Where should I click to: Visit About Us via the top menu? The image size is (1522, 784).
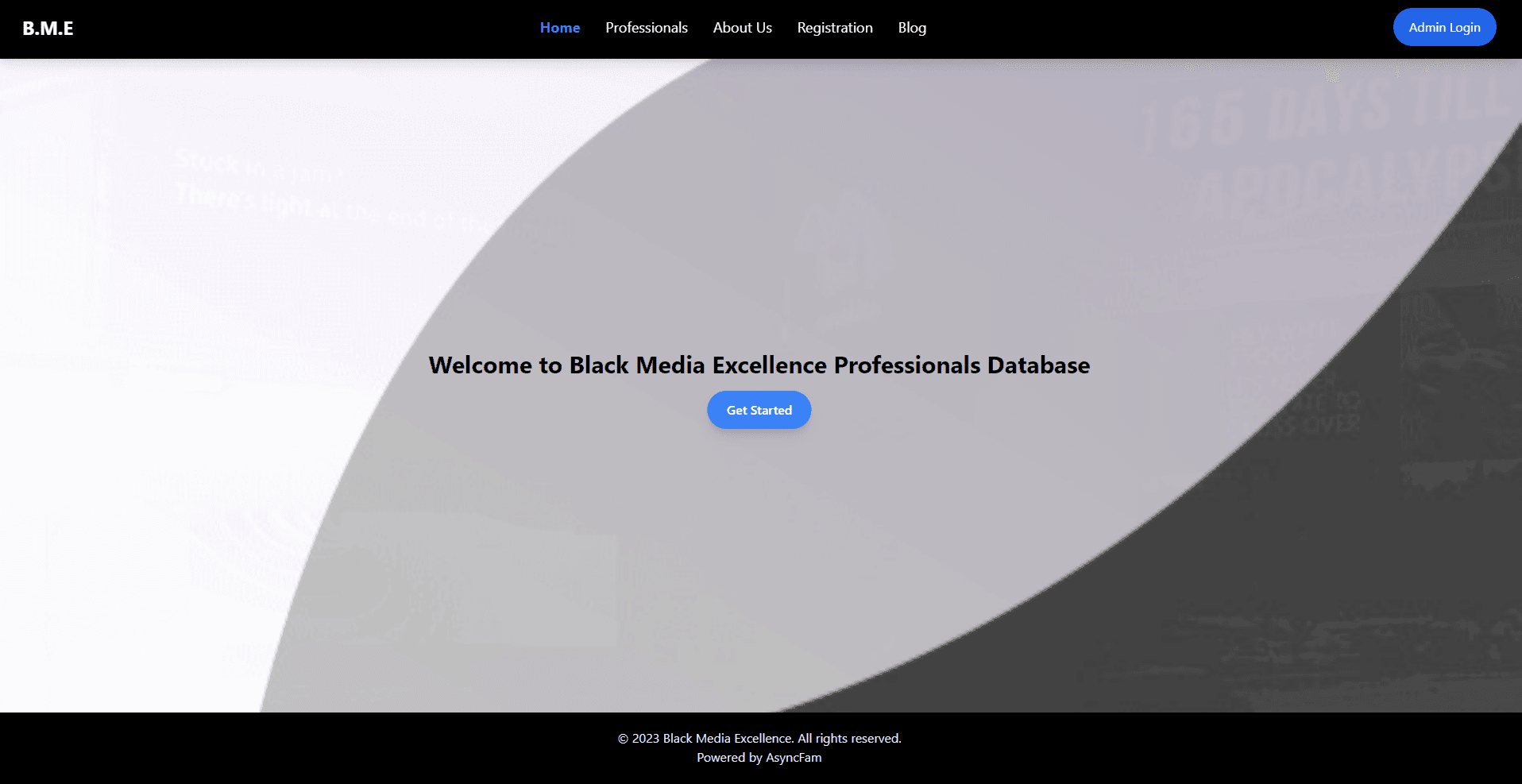(742, 27)
